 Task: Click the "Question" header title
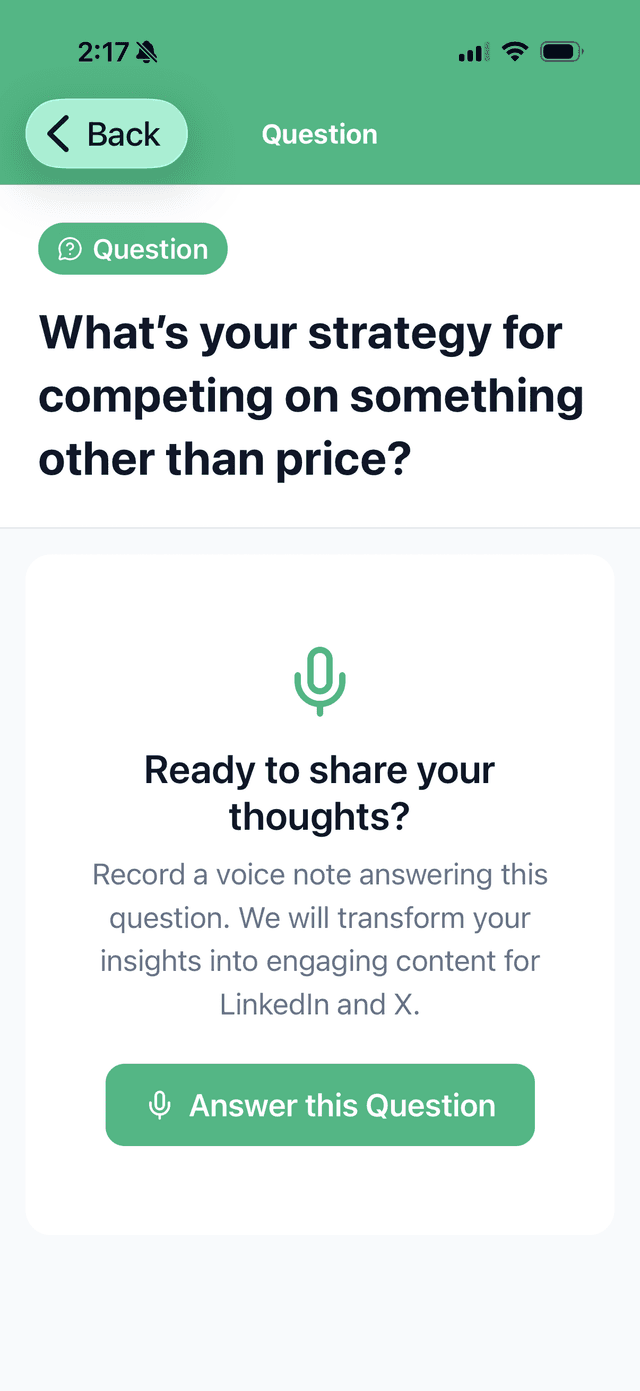click(319, 134)
